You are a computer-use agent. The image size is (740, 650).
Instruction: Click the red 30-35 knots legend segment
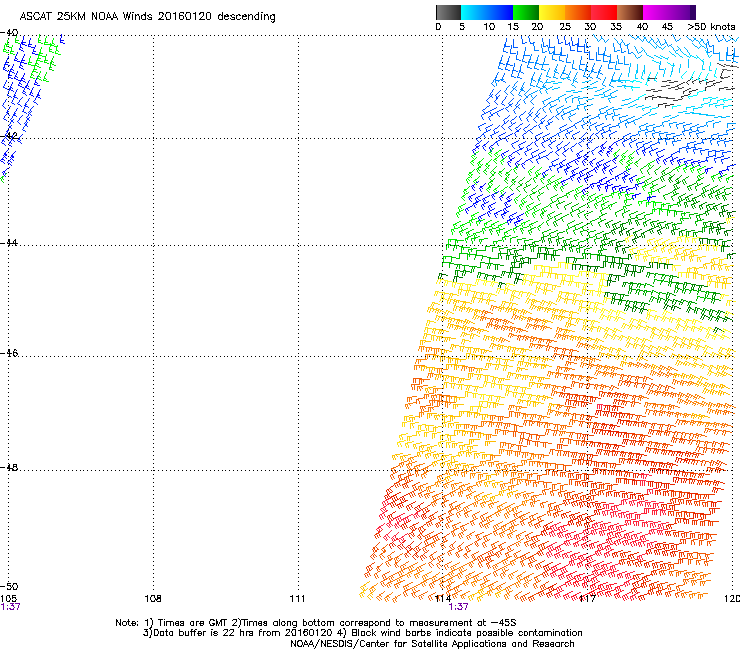604,12
